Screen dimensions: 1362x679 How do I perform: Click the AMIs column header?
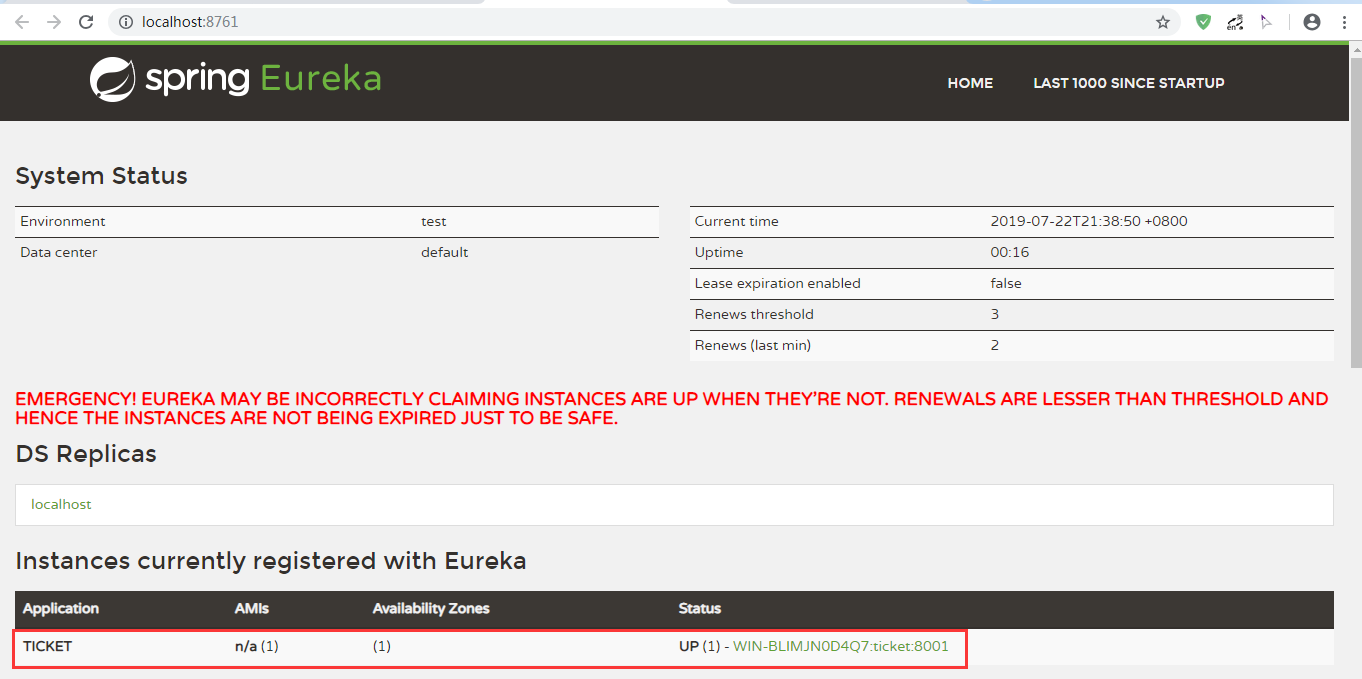click(x=252, y=608)
